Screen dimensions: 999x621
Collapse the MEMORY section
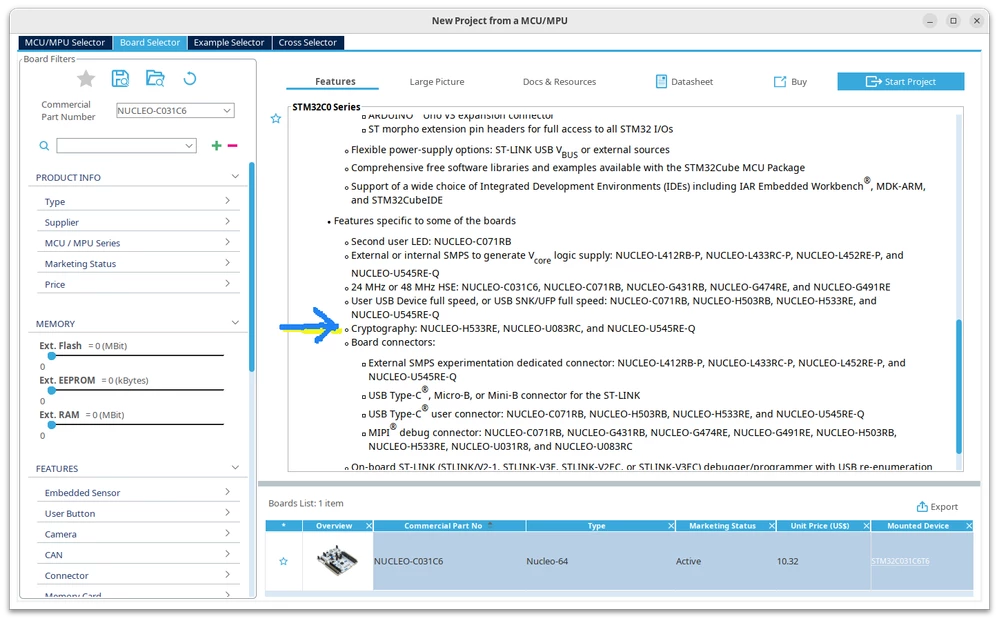point(235,323)
